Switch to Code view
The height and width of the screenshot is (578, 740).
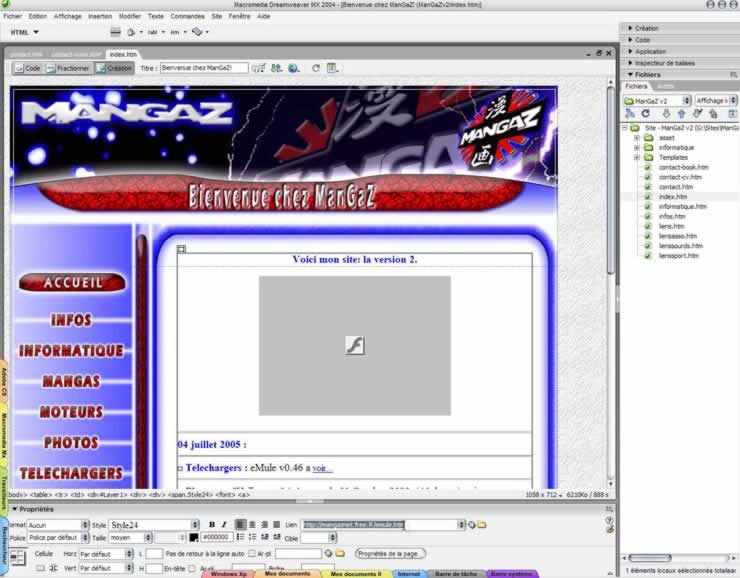(27, 68)
